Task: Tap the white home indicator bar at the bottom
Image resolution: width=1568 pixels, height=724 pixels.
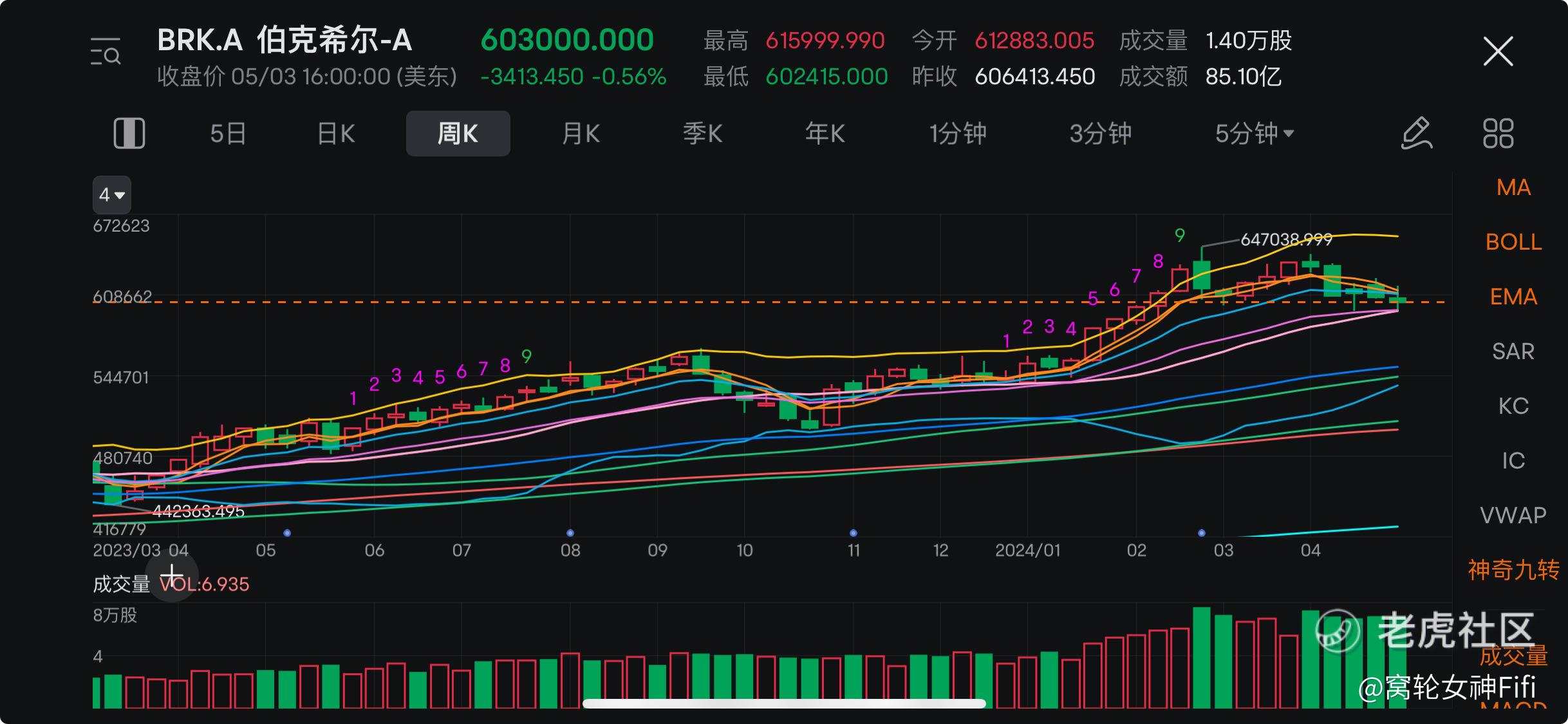Action: (784, 703)
